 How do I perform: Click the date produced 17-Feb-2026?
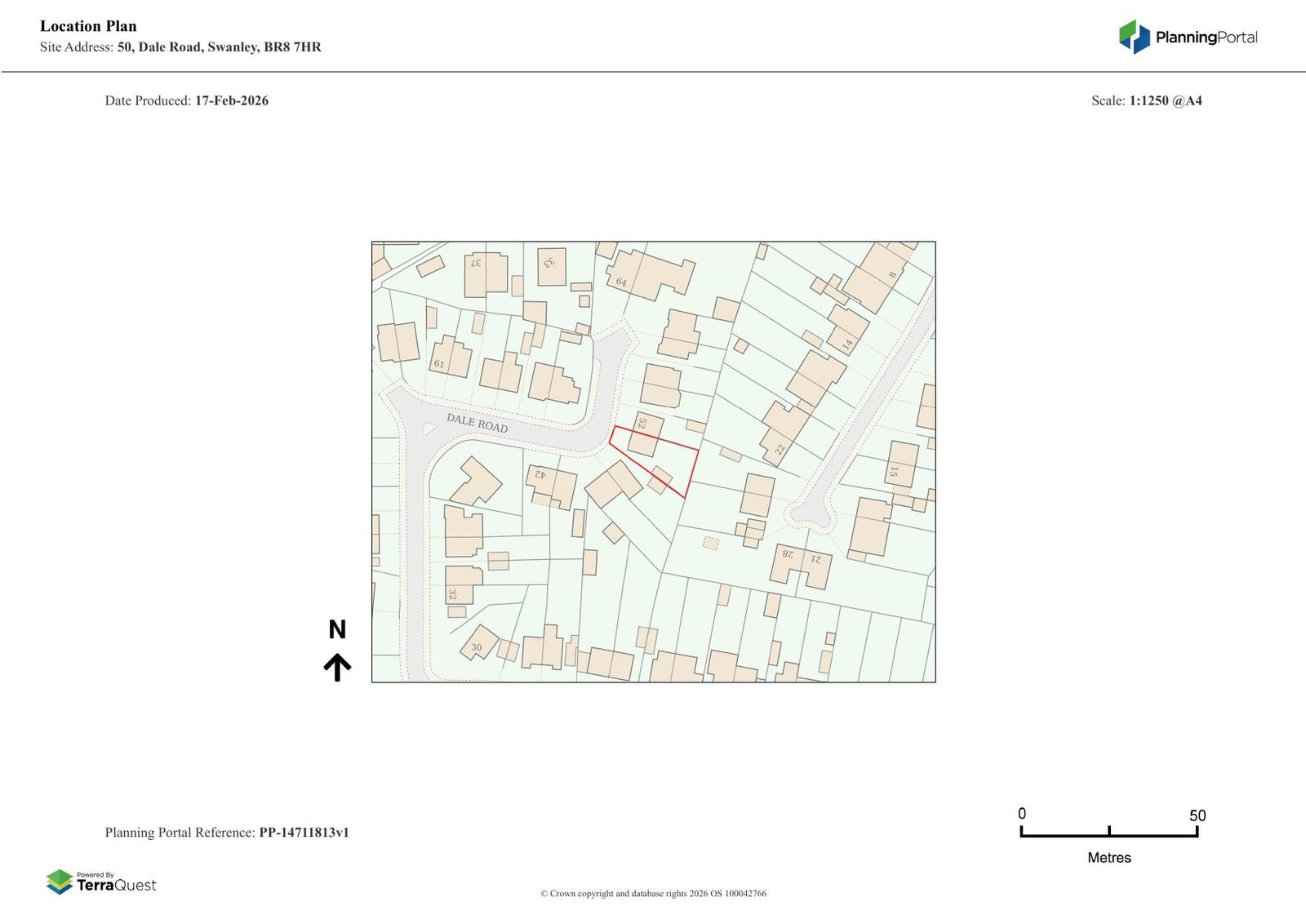(x=231, y=101)
